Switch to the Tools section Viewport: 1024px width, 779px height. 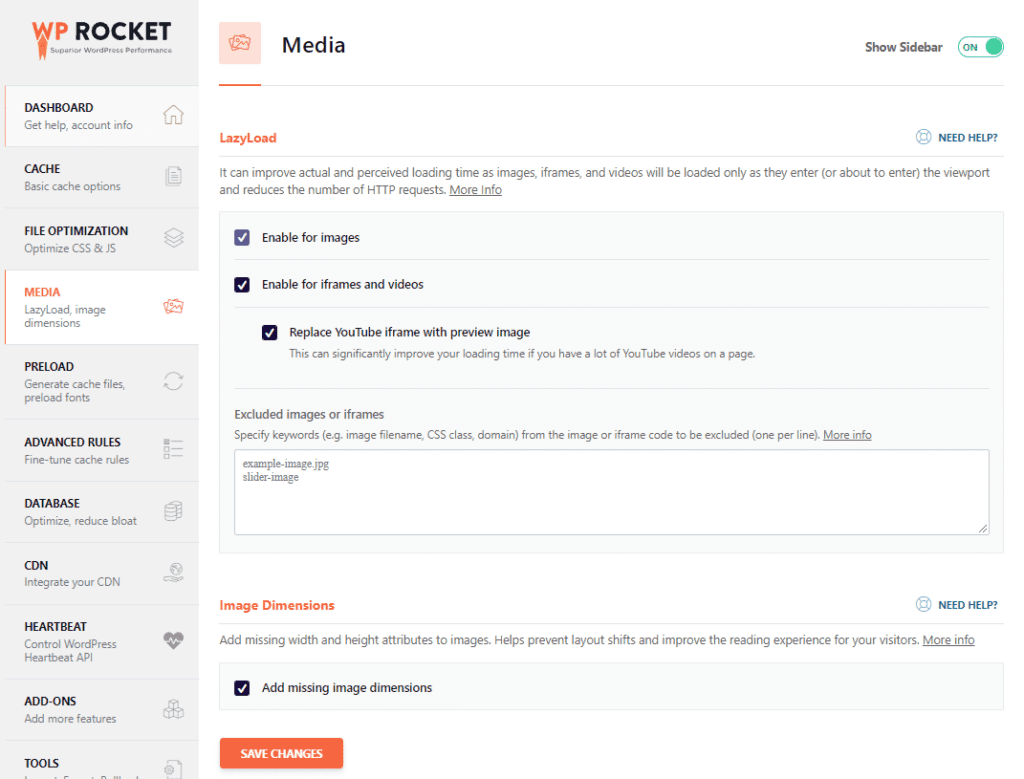tap(60, 763)
